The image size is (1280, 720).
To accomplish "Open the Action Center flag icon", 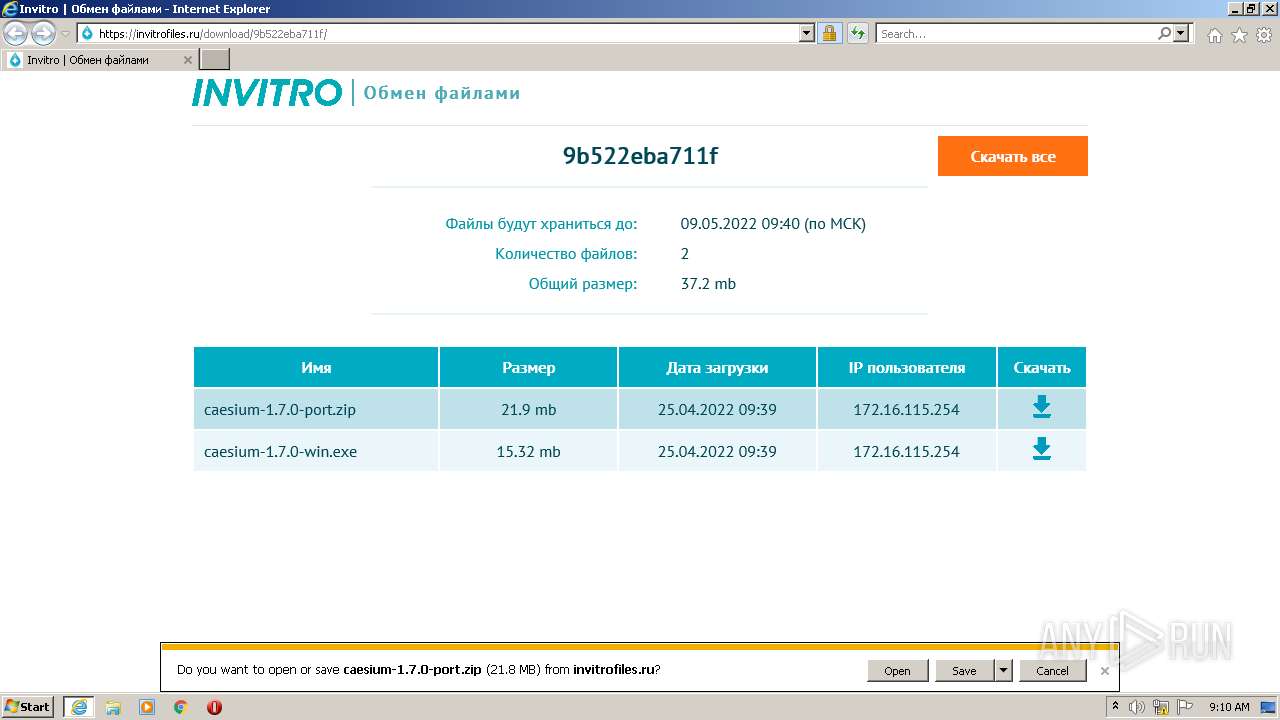I will click(x=1185, y=707).
